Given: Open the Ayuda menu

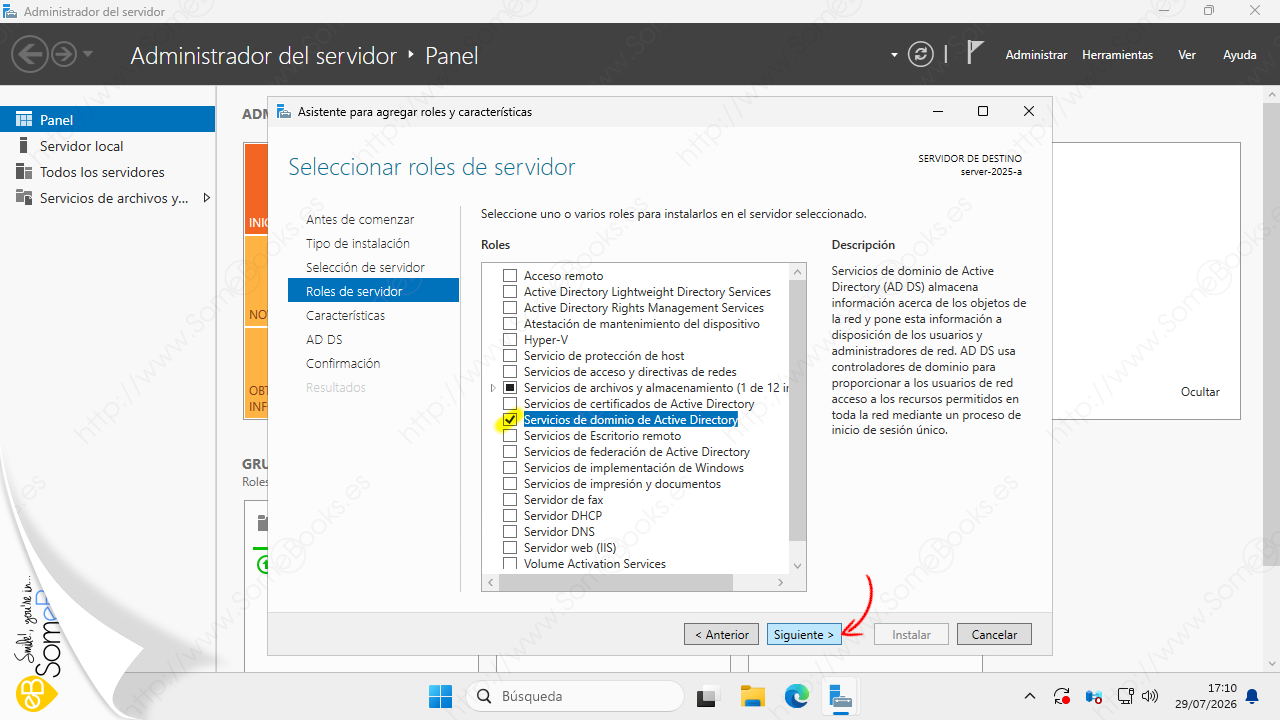Looking at the screenshot, I should [x=1240, y=55].
